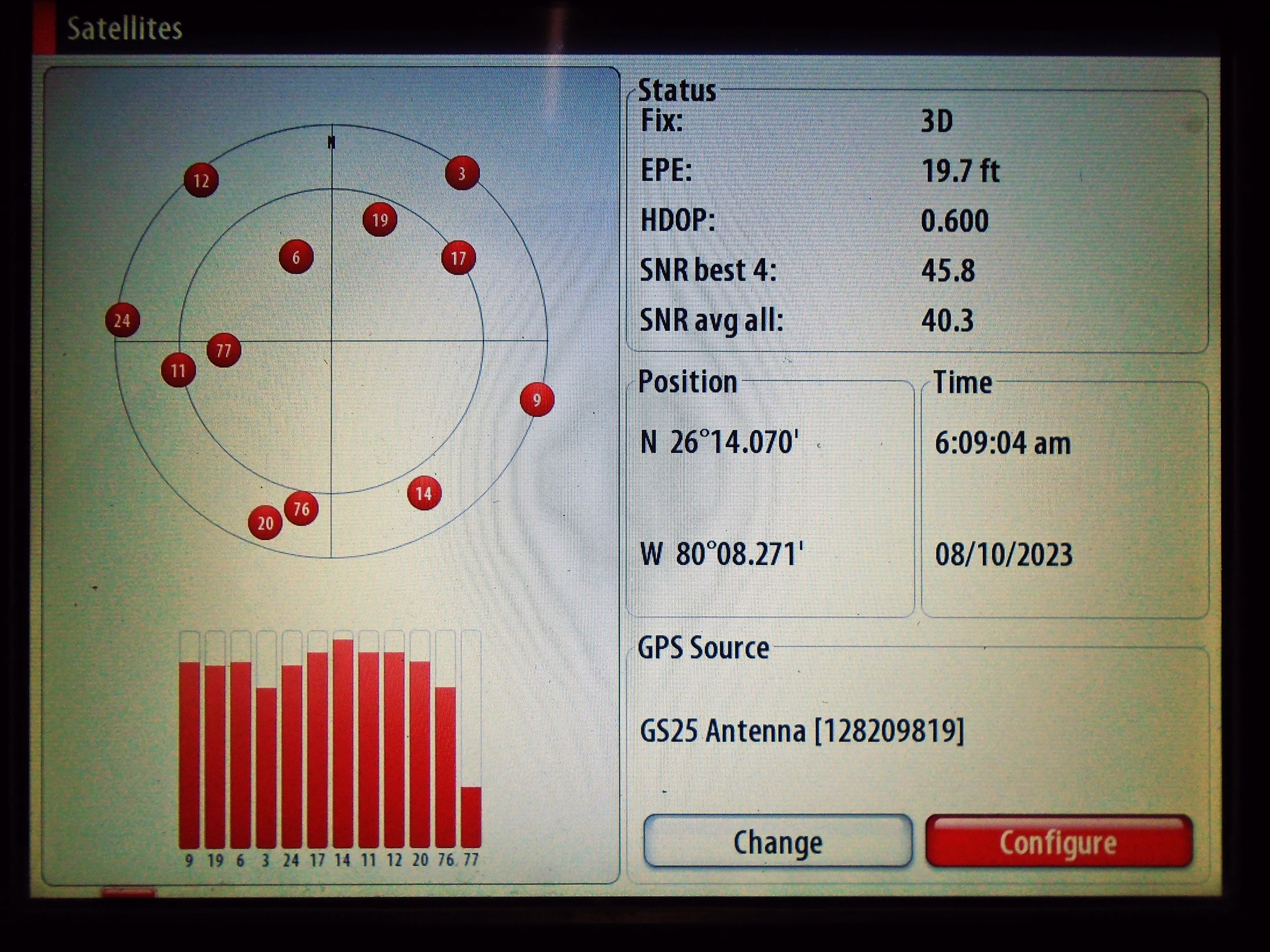Select satellite 11 marker
Image resolution: width=1270 pixels, height=952 pixels.
coord(178,370)
